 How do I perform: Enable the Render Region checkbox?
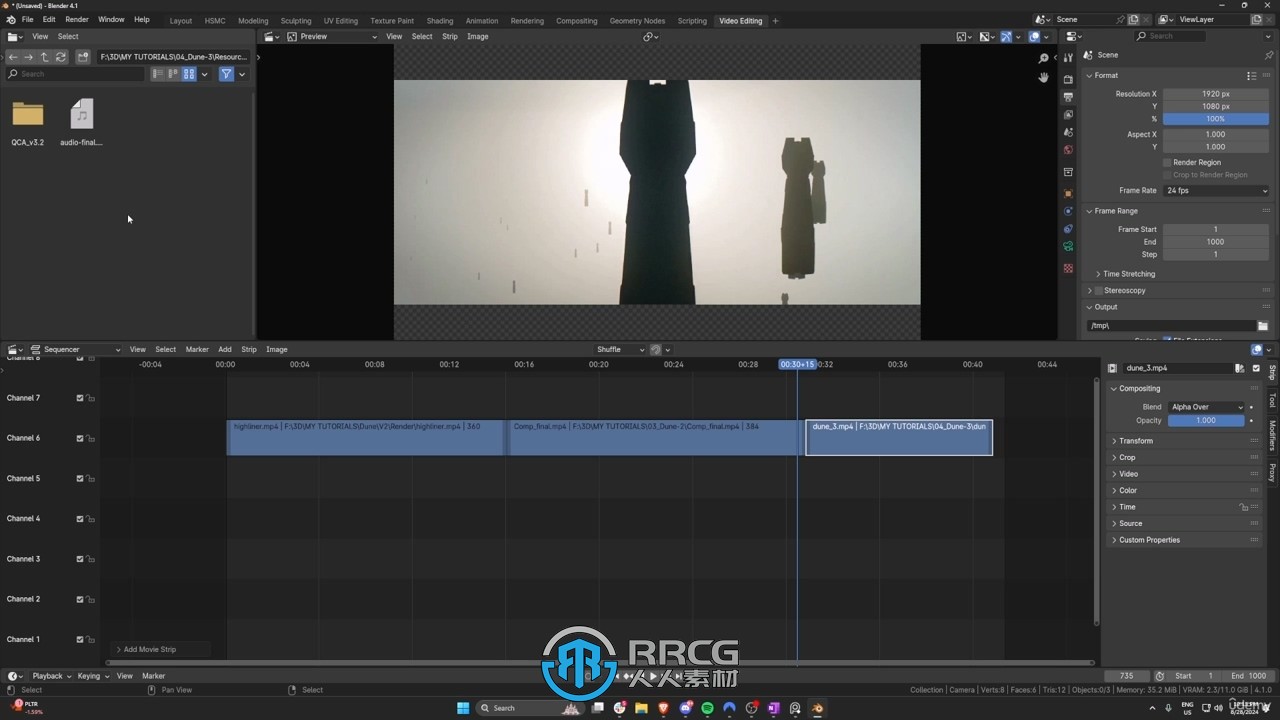pos(1167,162)
